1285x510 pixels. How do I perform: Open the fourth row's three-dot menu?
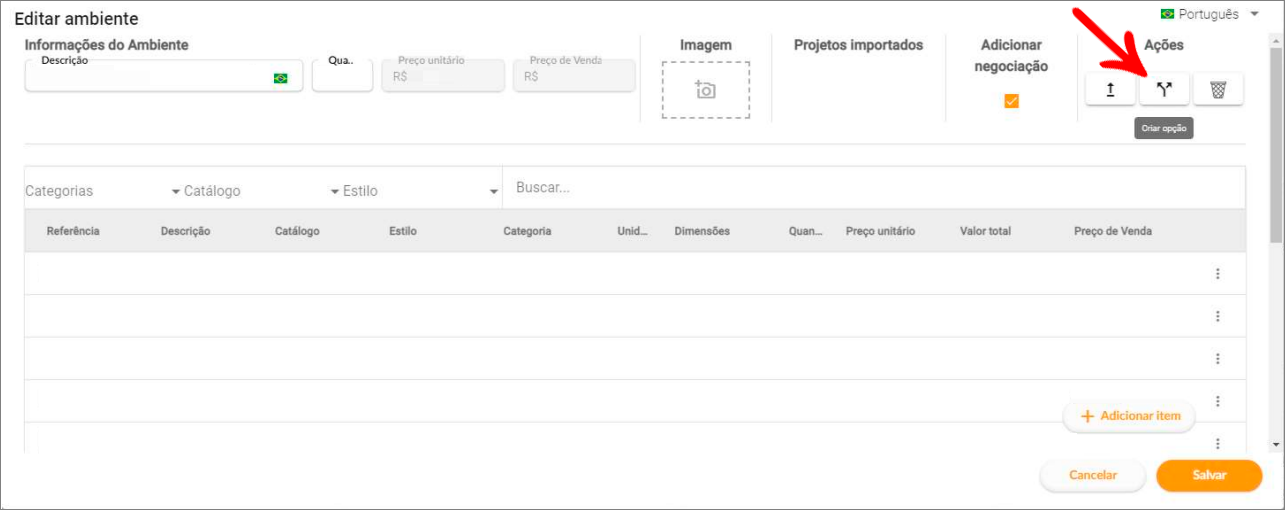coord(1217,401)
